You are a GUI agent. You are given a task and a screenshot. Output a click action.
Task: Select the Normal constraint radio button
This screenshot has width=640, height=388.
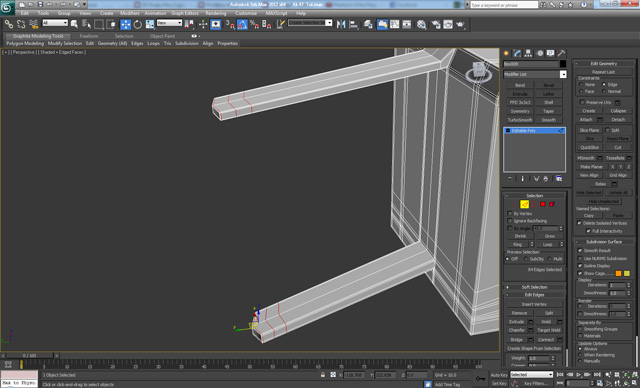(604, 91)
